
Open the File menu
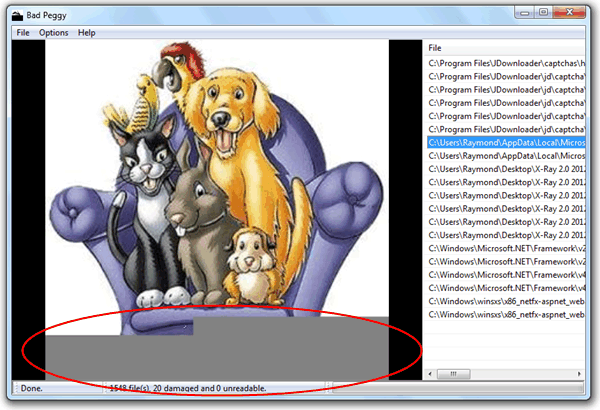pos(23,33)
